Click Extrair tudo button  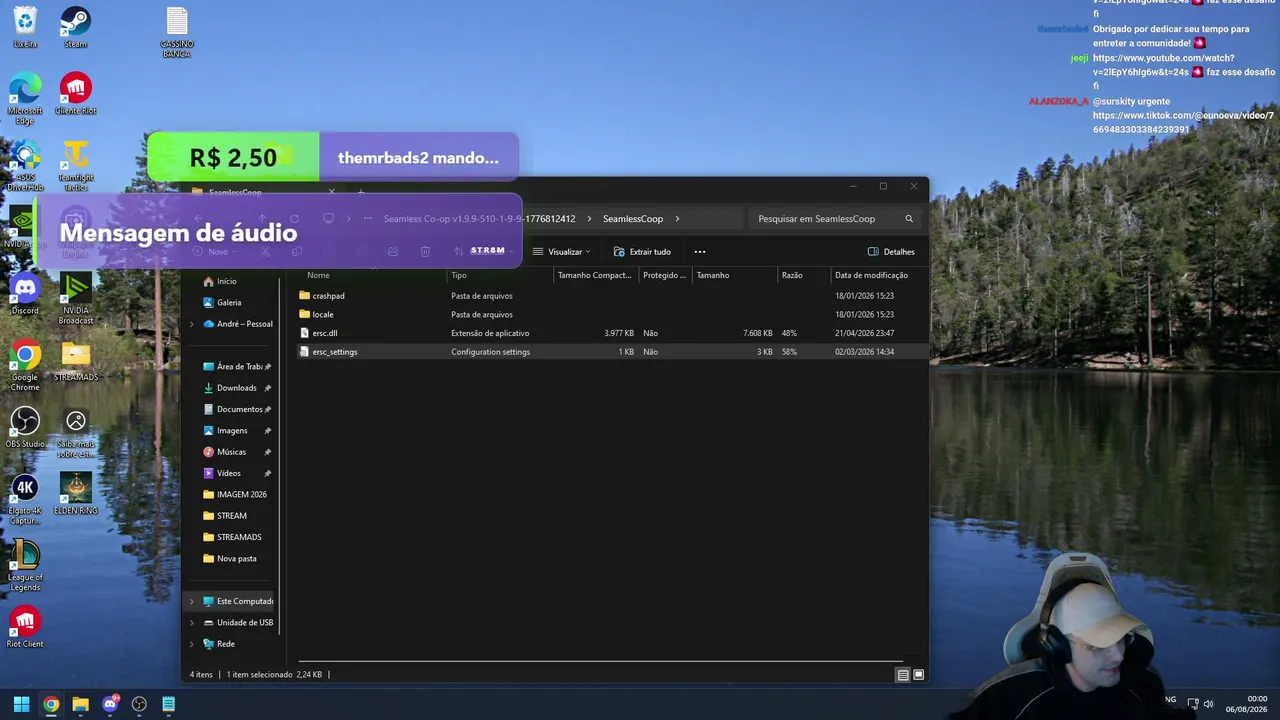tap(642, 252)
